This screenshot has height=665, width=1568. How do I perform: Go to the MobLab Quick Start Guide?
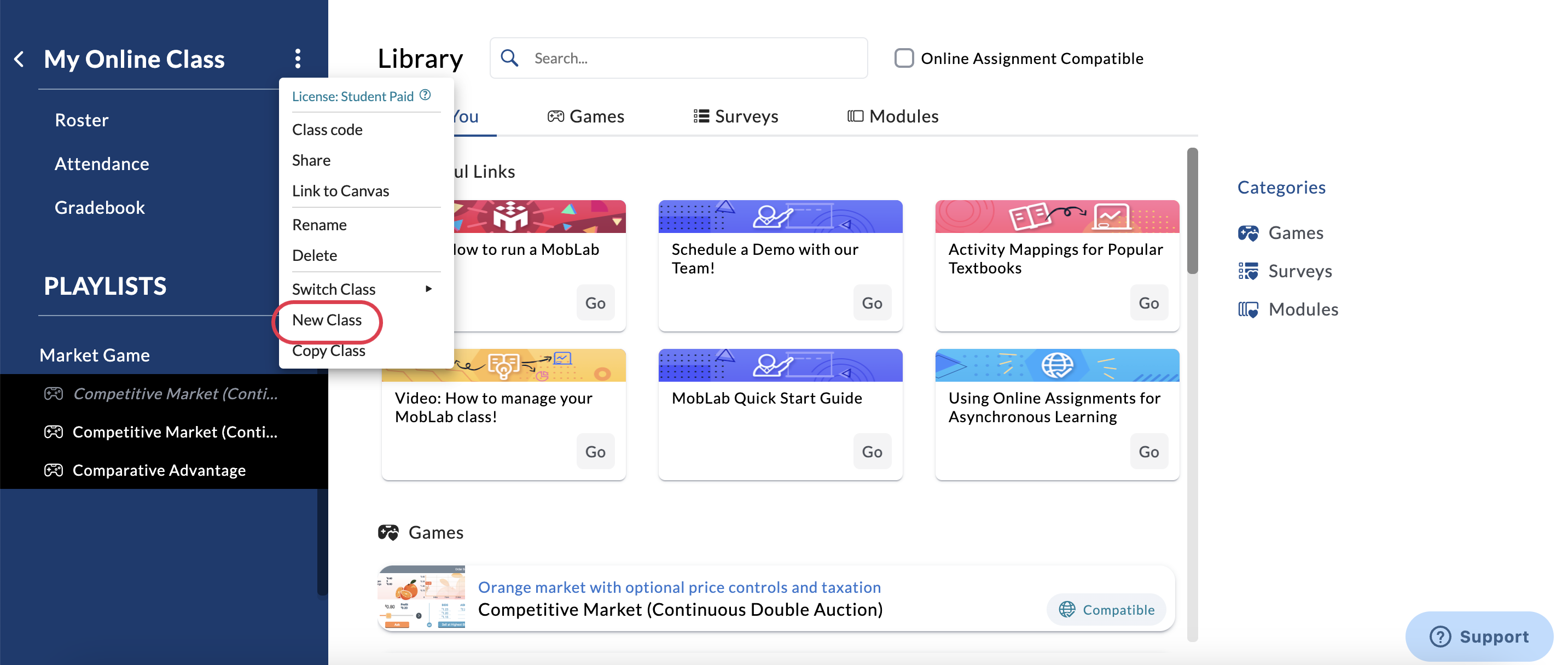coord(872,452)
